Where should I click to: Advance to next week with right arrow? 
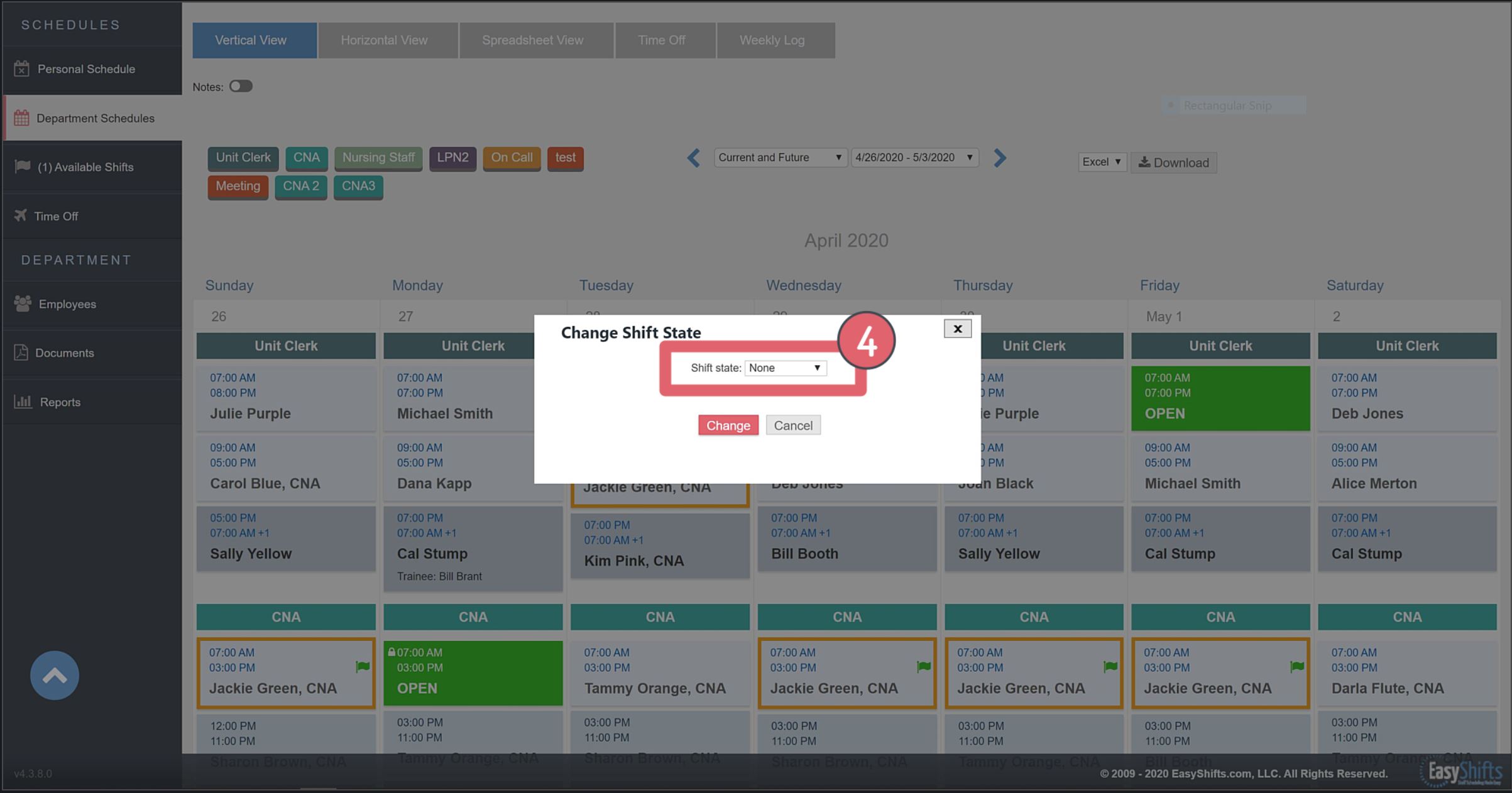[1000, 158]
